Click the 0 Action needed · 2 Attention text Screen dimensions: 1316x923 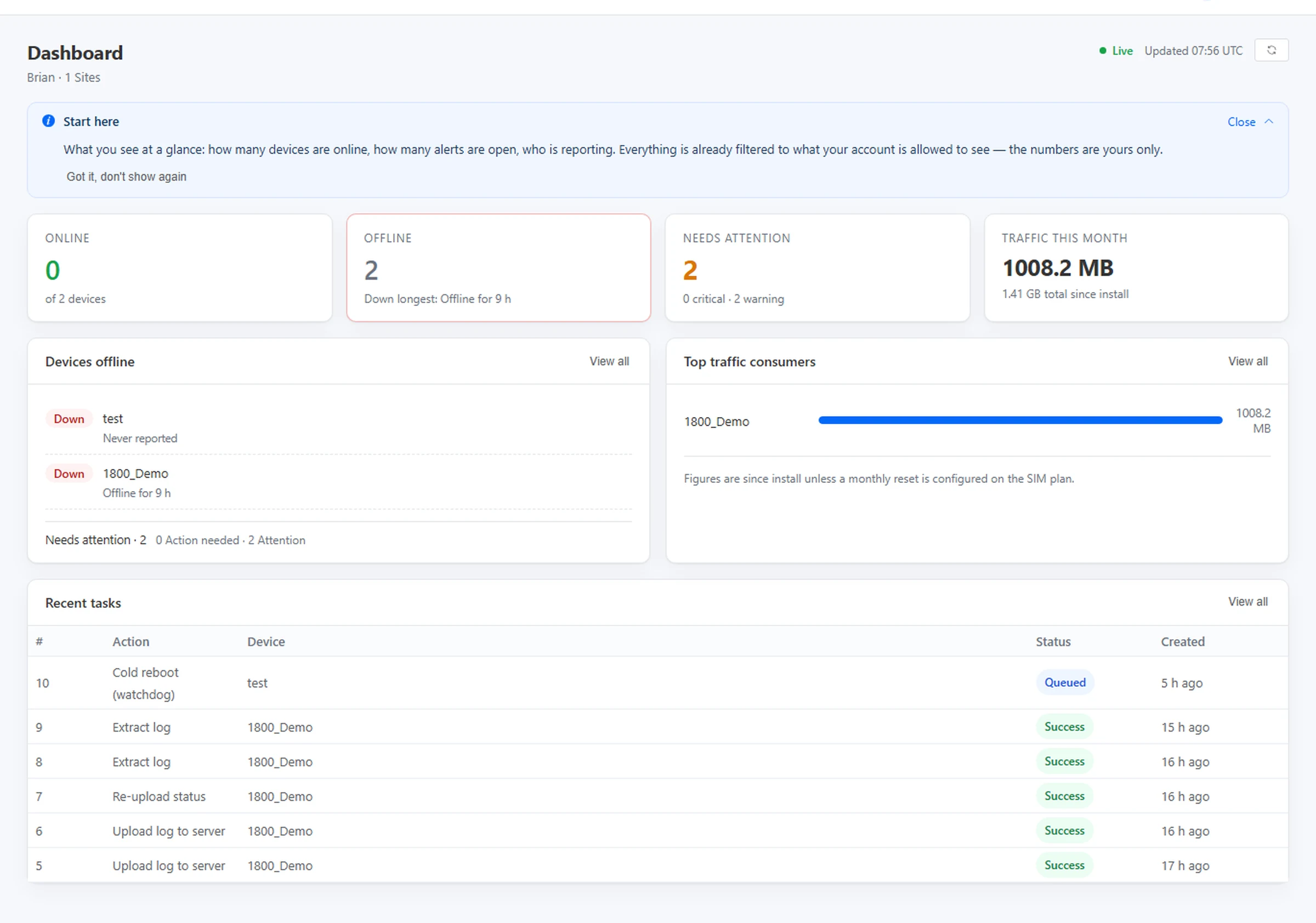[x=230, y=540]
